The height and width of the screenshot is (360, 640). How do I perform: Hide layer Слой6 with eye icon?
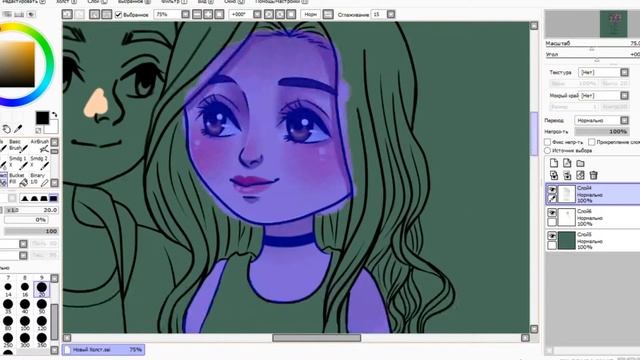(x=552, y=213)
